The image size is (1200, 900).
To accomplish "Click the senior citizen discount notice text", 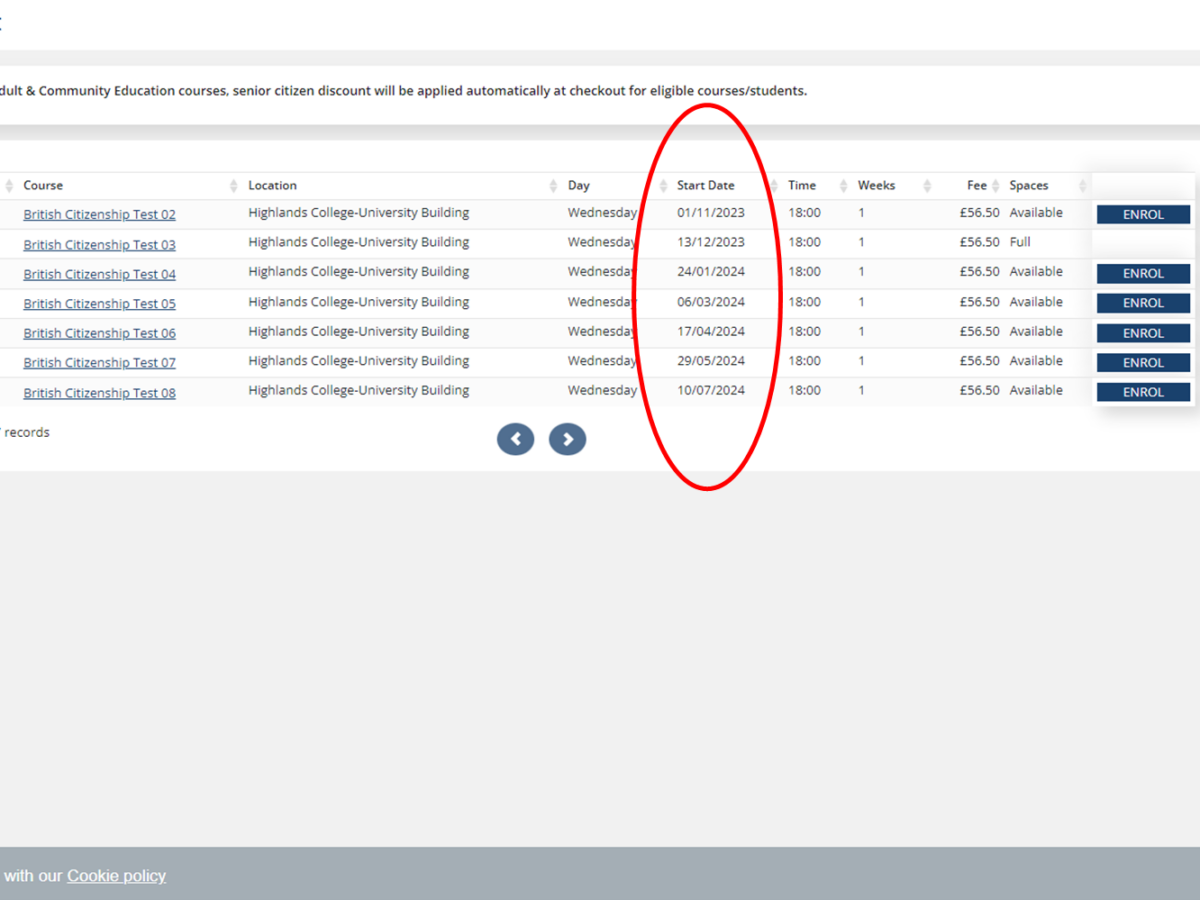I will [x=403, y=91].
